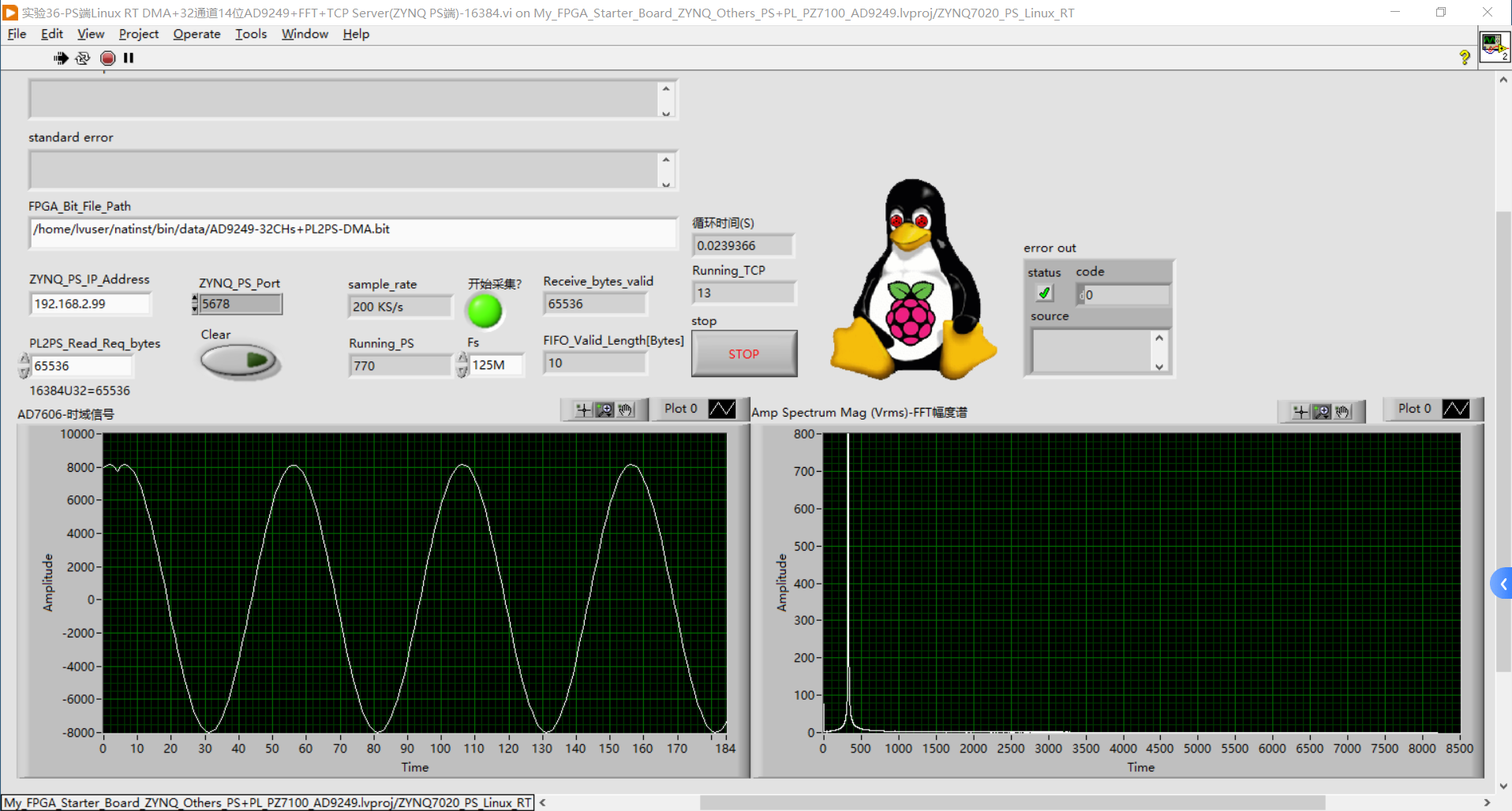Click the Run Continuously toolbar icon

(x=83, y=58)
